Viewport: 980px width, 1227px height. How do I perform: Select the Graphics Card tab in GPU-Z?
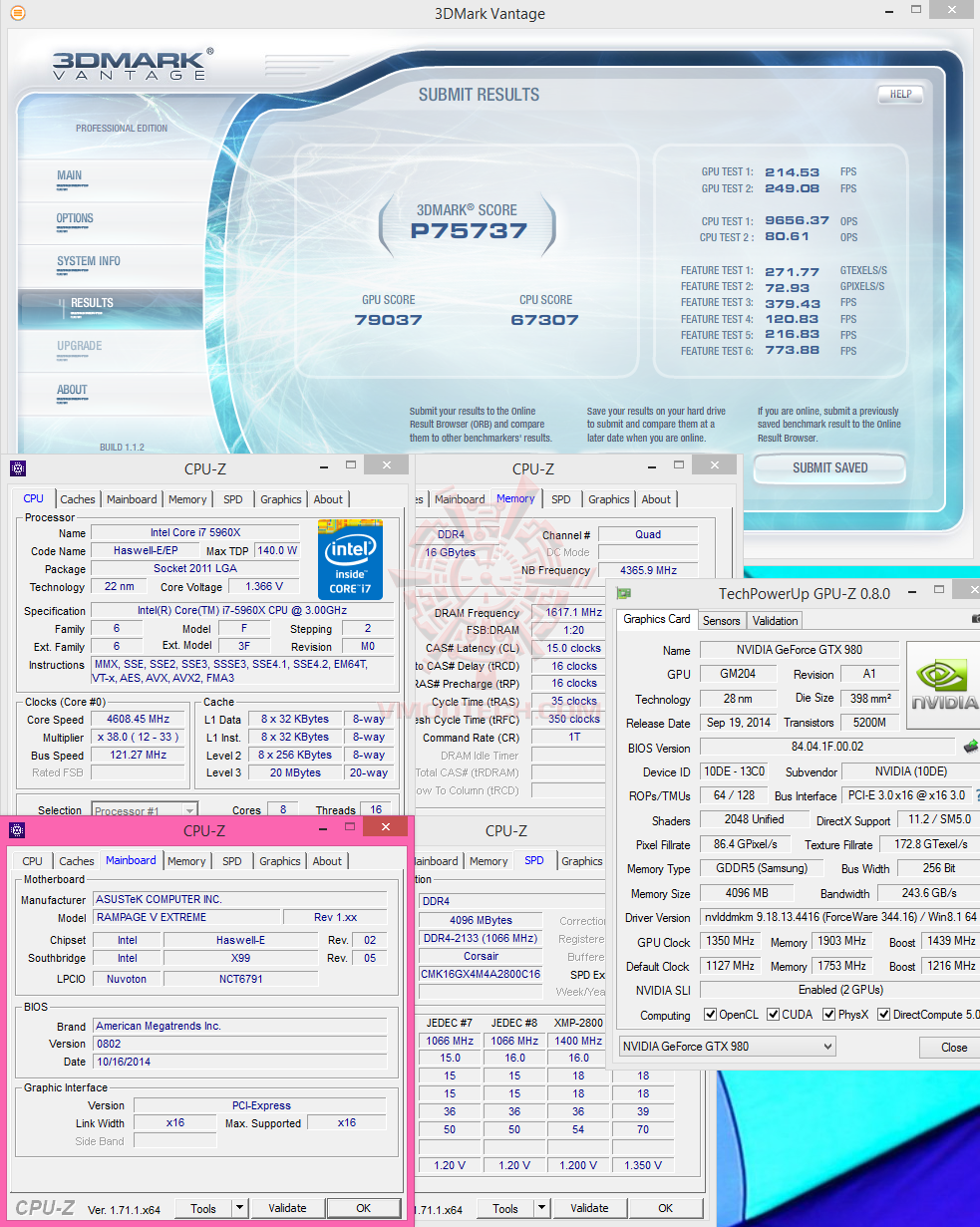point(656,619)
